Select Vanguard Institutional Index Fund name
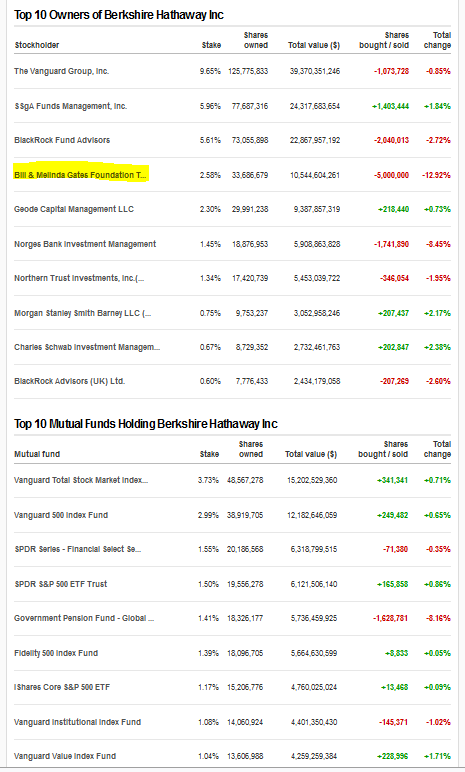Screen dimensions: 465x772 [77, 722]
